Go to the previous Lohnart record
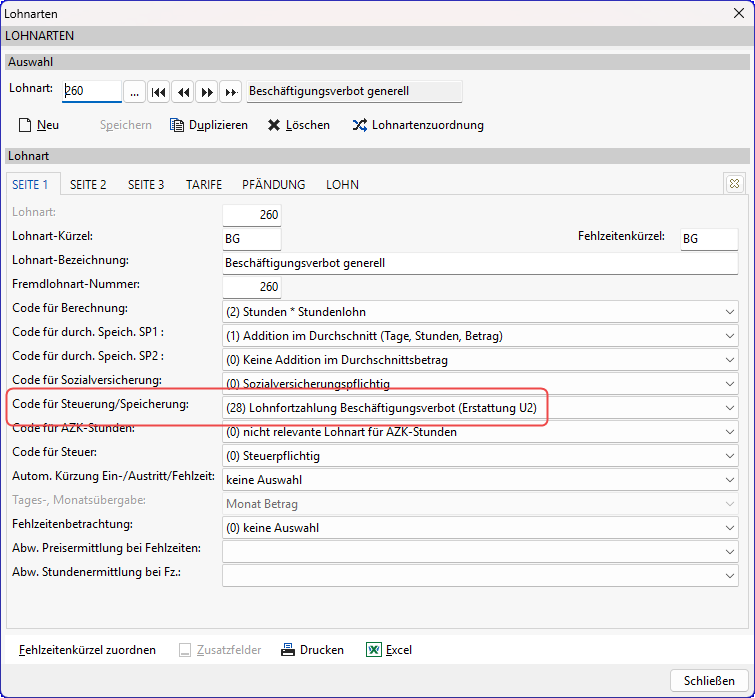Image resolution: width=755 pixels, height=698 pixels. click(x=183, y=91)
